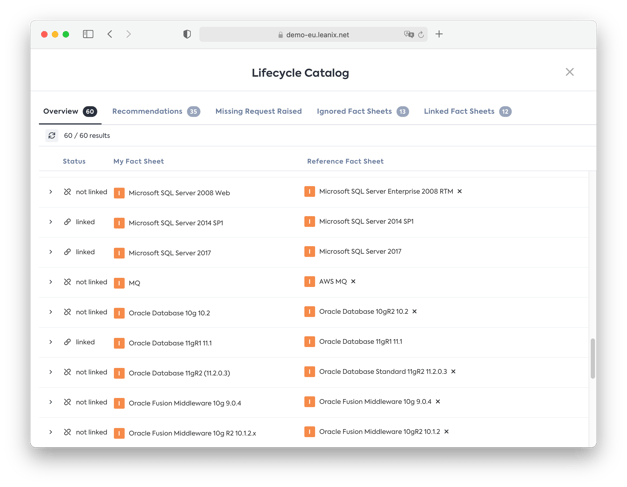Expand the Microsoft SQL Server 2008 Web row
Image resolution: width=627 pixels, height=487 pixels.
coord(51,192)
